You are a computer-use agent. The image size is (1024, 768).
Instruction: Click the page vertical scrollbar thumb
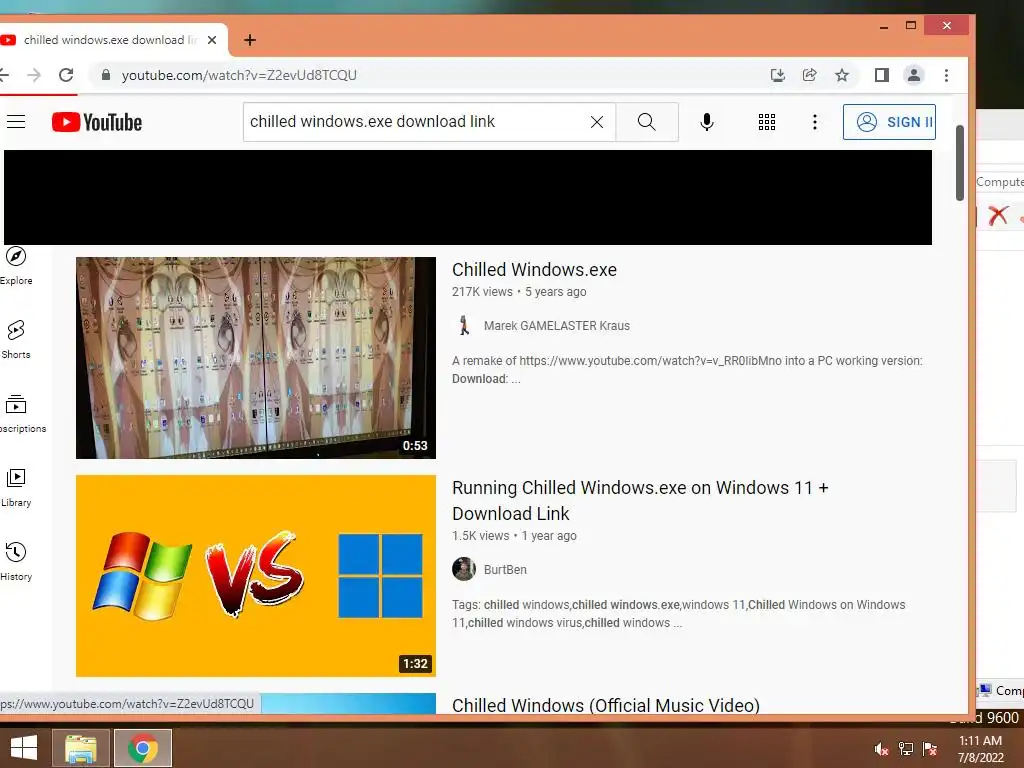pos(959,163)
